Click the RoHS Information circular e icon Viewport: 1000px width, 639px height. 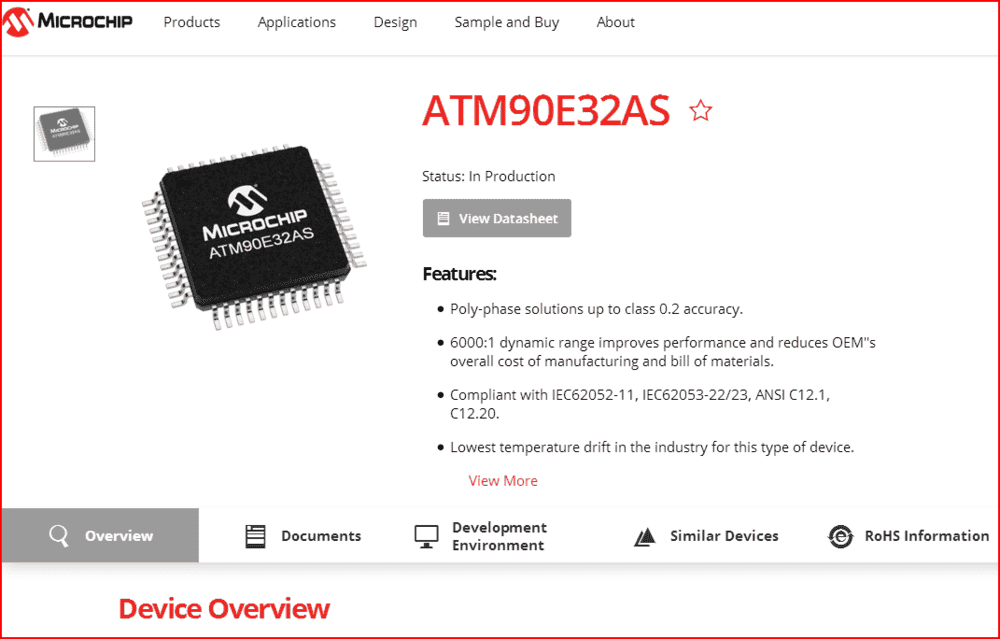point(841,536)
